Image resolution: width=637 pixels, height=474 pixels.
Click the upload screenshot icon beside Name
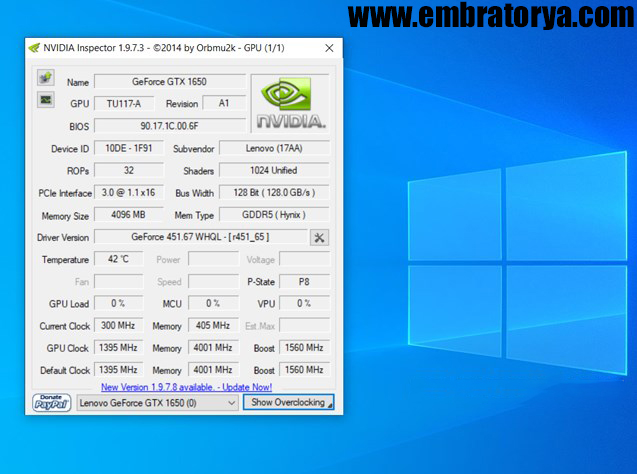[46, 77]
